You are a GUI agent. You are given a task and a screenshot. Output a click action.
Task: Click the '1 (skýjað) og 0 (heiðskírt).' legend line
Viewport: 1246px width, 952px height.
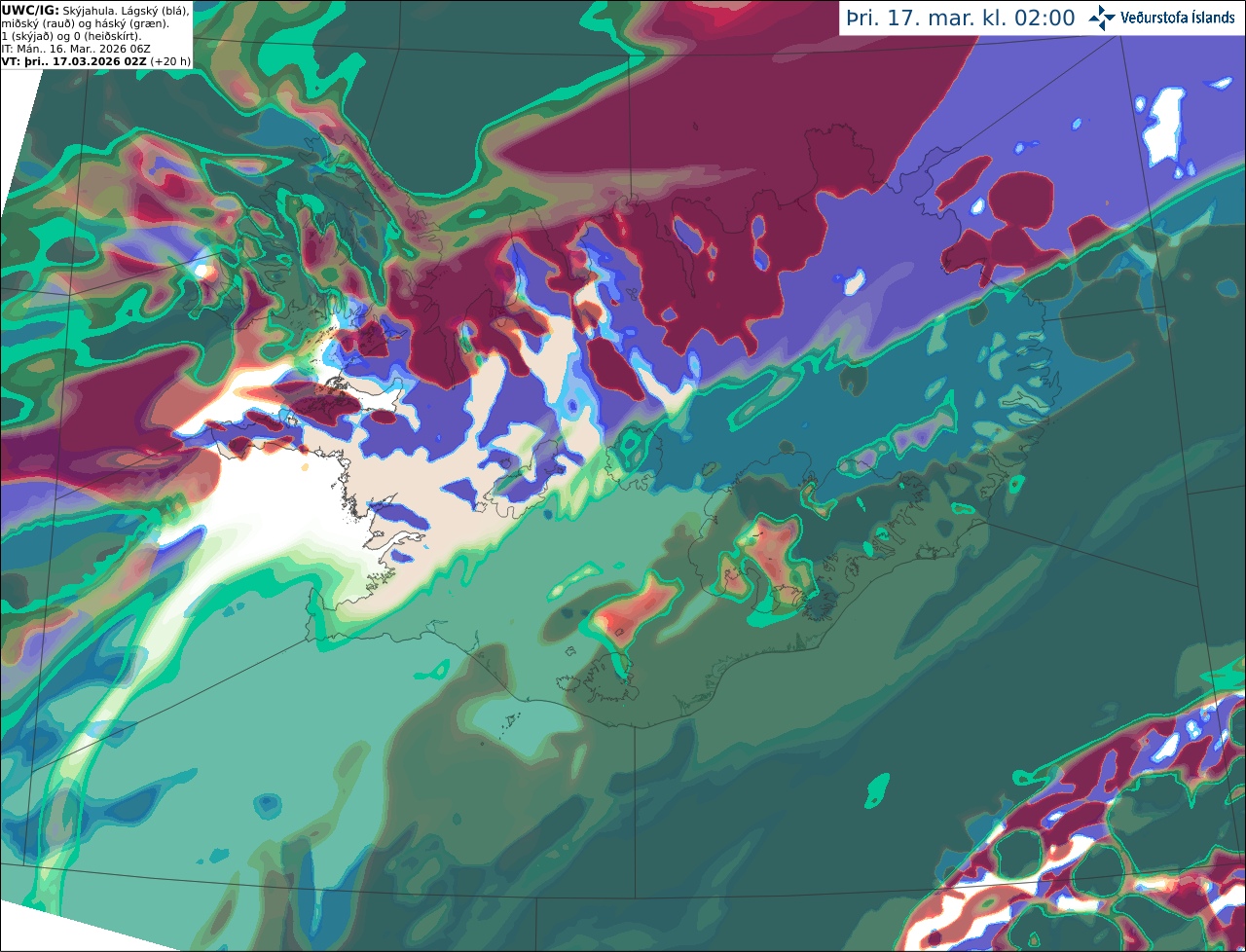tap(71, 36)
